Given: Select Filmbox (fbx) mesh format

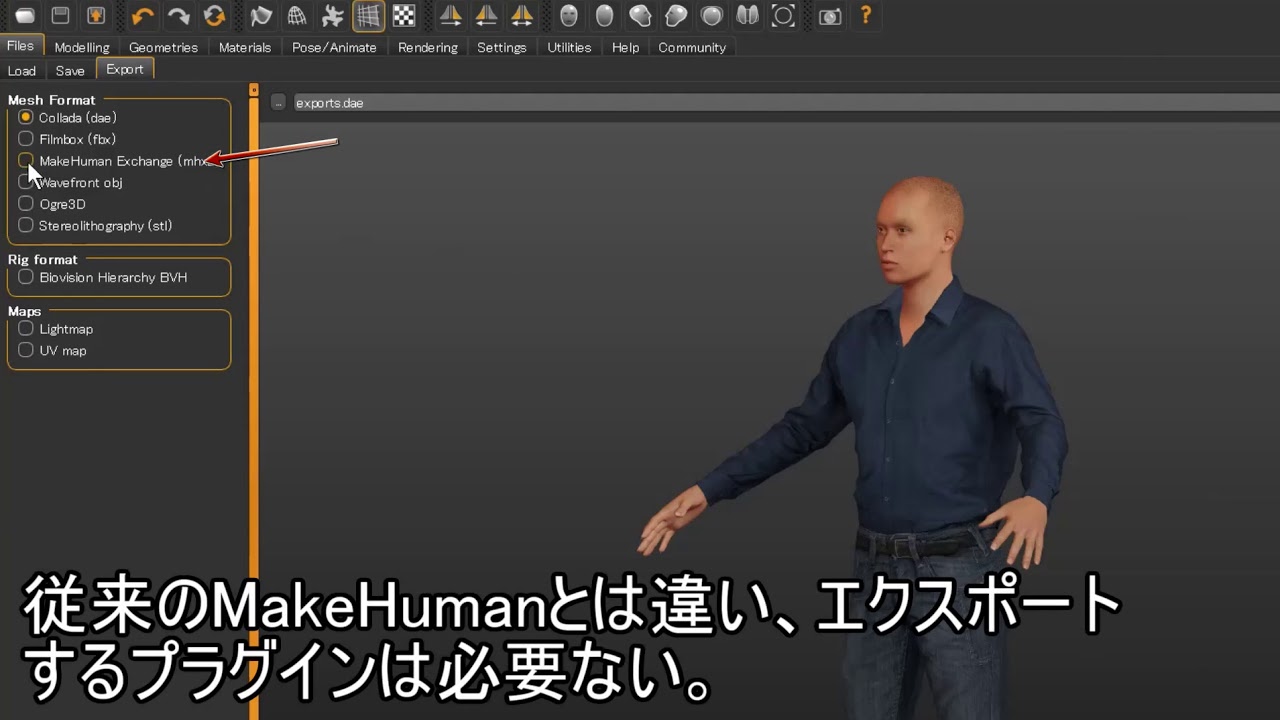Looking at the screenshot, I should 68,139.
